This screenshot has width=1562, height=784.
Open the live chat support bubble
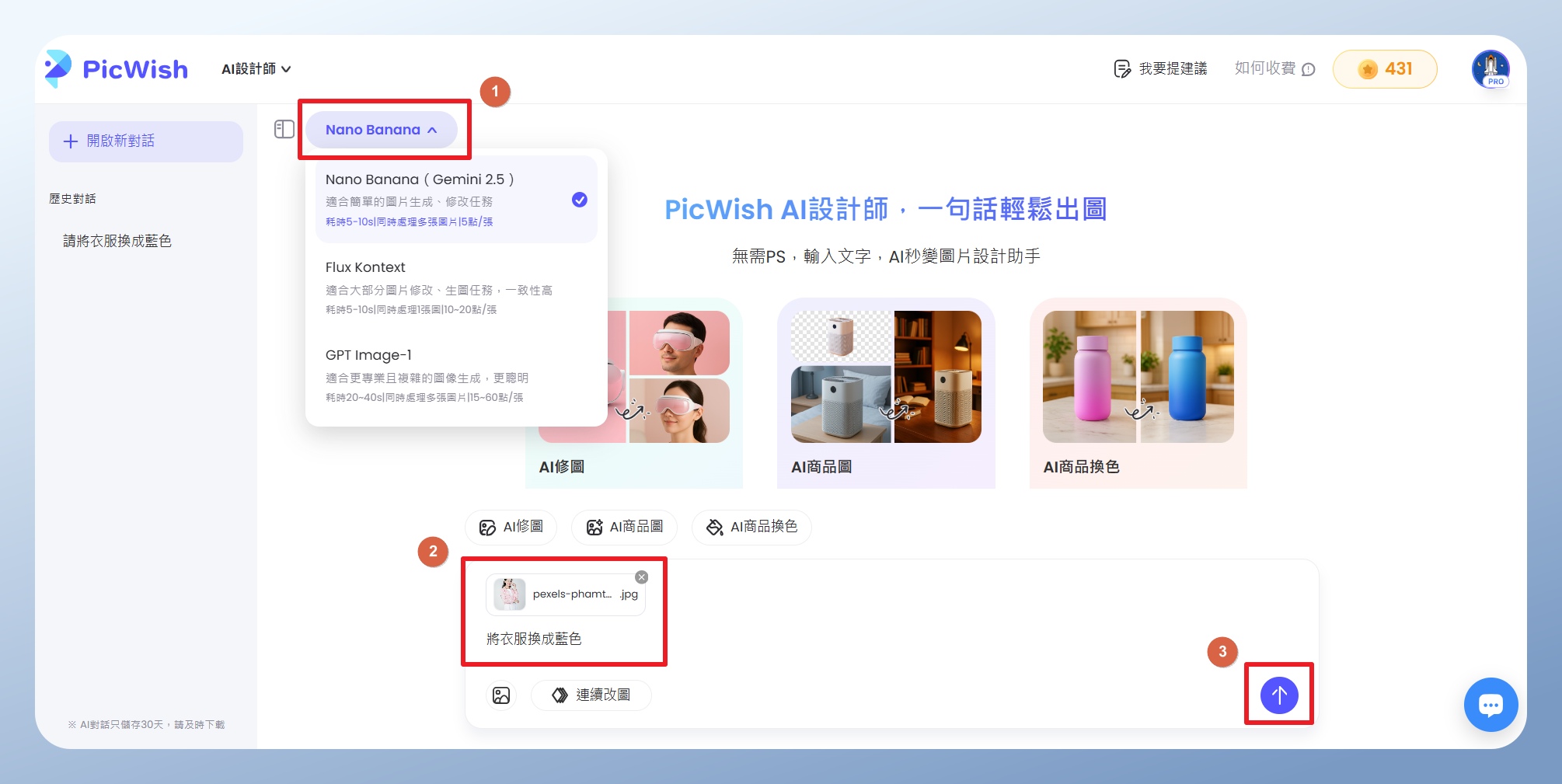pyautogui.click(x=1490, y=705)
